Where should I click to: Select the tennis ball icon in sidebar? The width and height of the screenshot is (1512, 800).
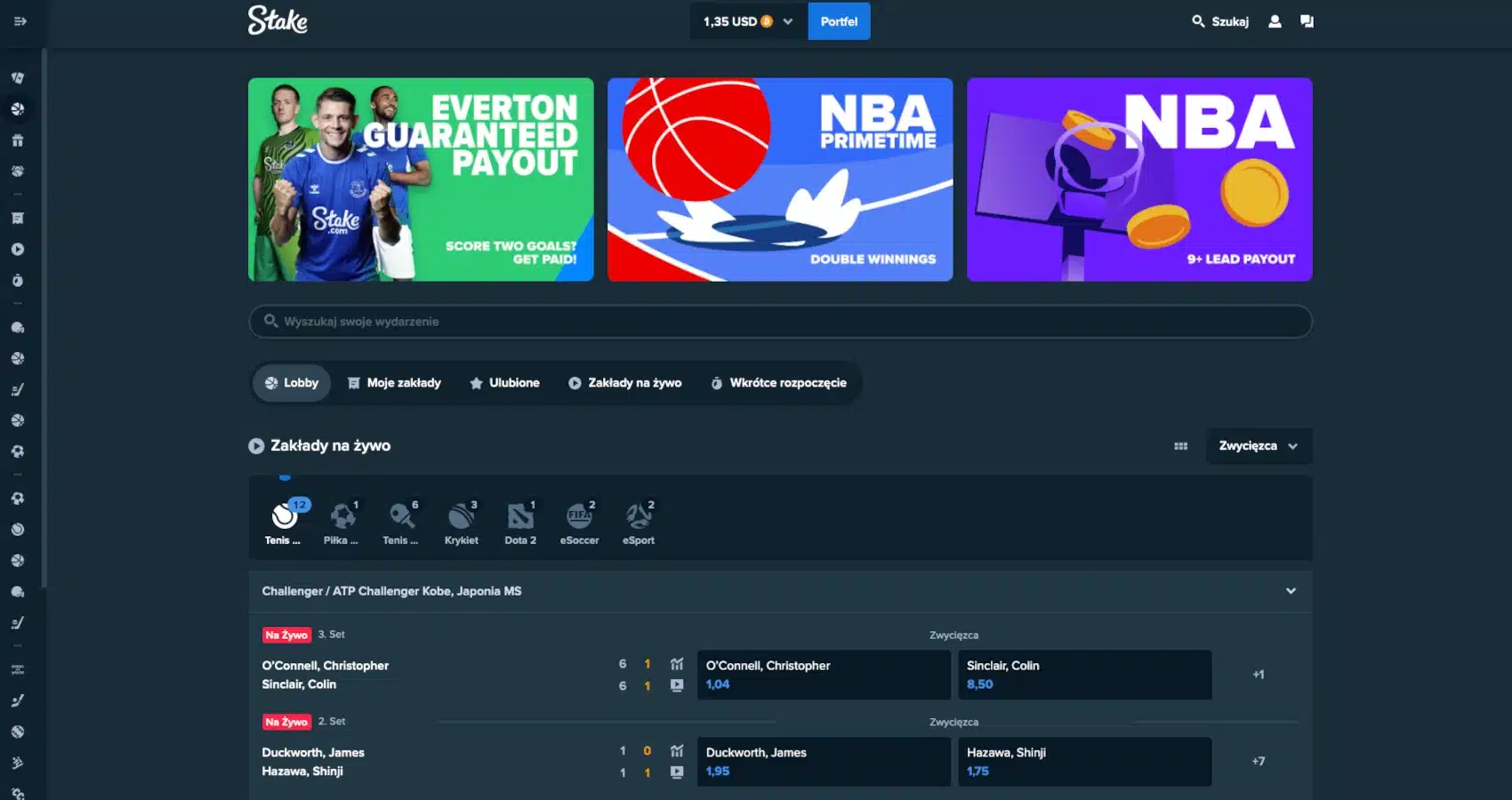coord(18,530)
